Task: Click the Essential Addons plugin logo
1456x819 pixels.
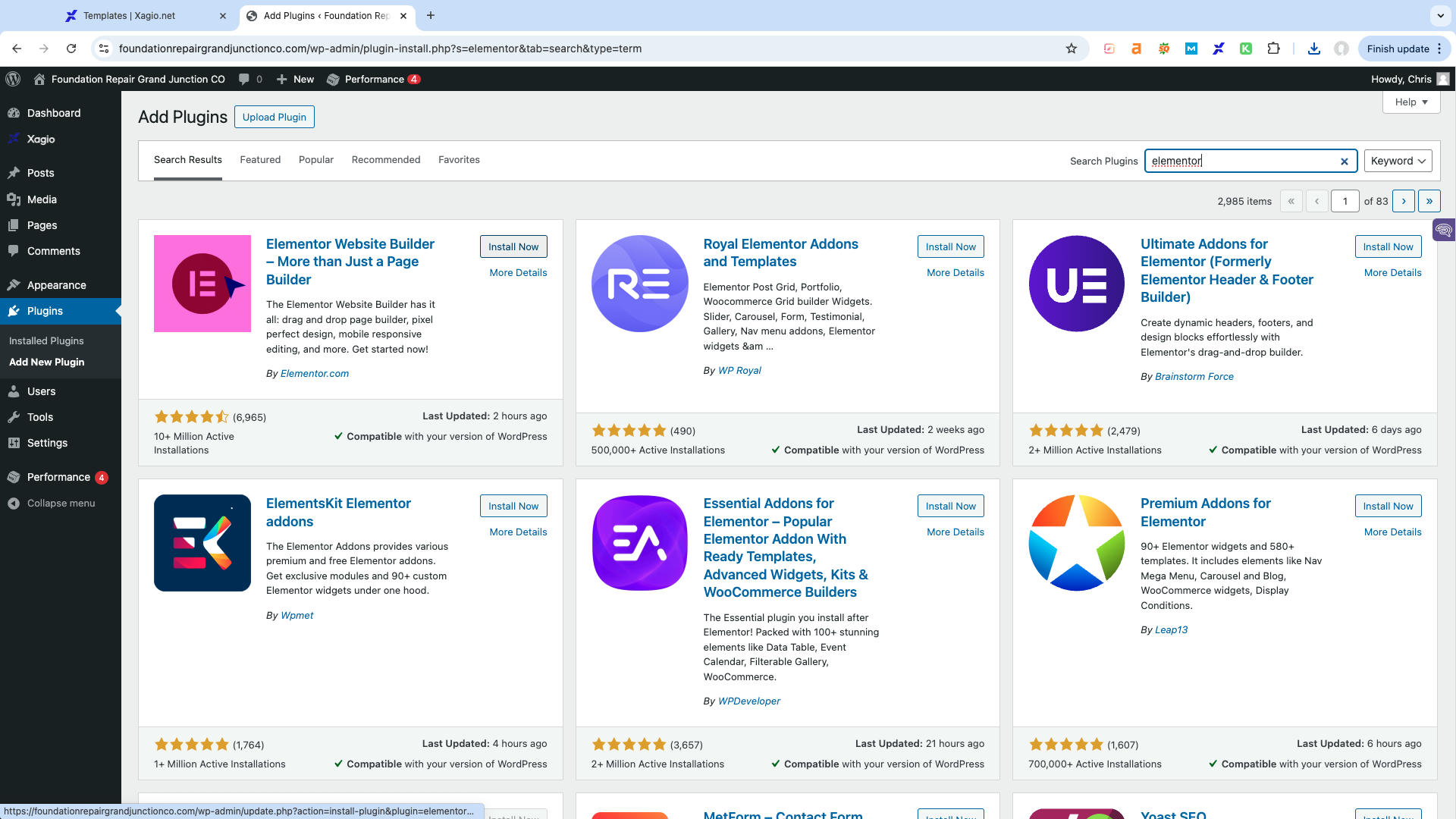Action: (x=640, y=543)
